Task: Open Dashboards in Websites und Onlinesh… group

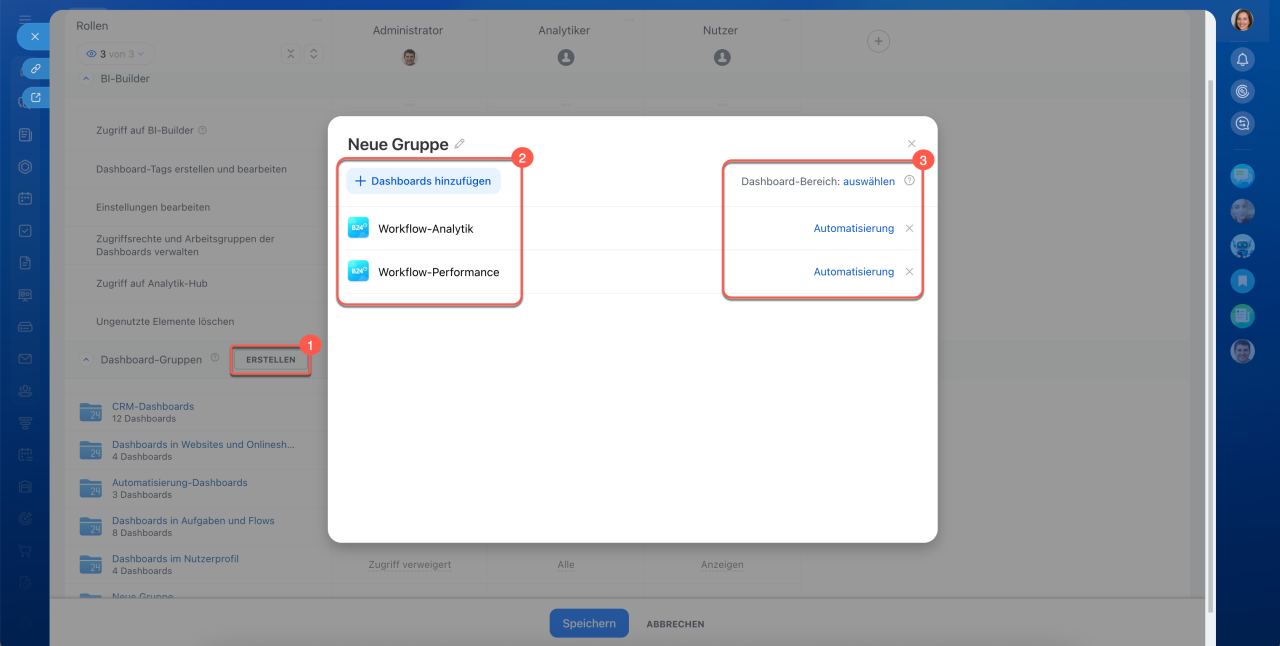Action: pyautogui.click(x=204, y=445)
